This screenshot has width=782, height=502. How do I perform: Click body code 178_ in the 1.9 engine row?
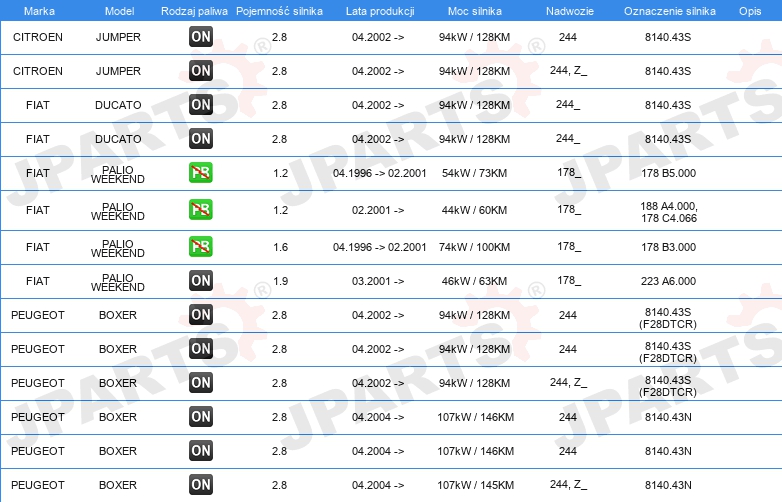569,280
